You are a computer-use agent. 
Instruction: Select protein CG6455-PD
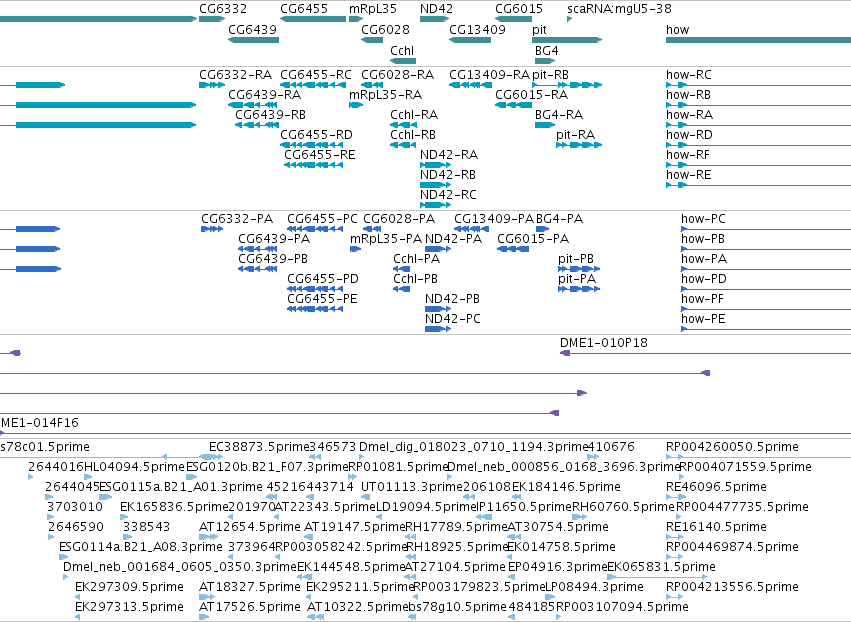pyautogui.click(x=323, y=279)
